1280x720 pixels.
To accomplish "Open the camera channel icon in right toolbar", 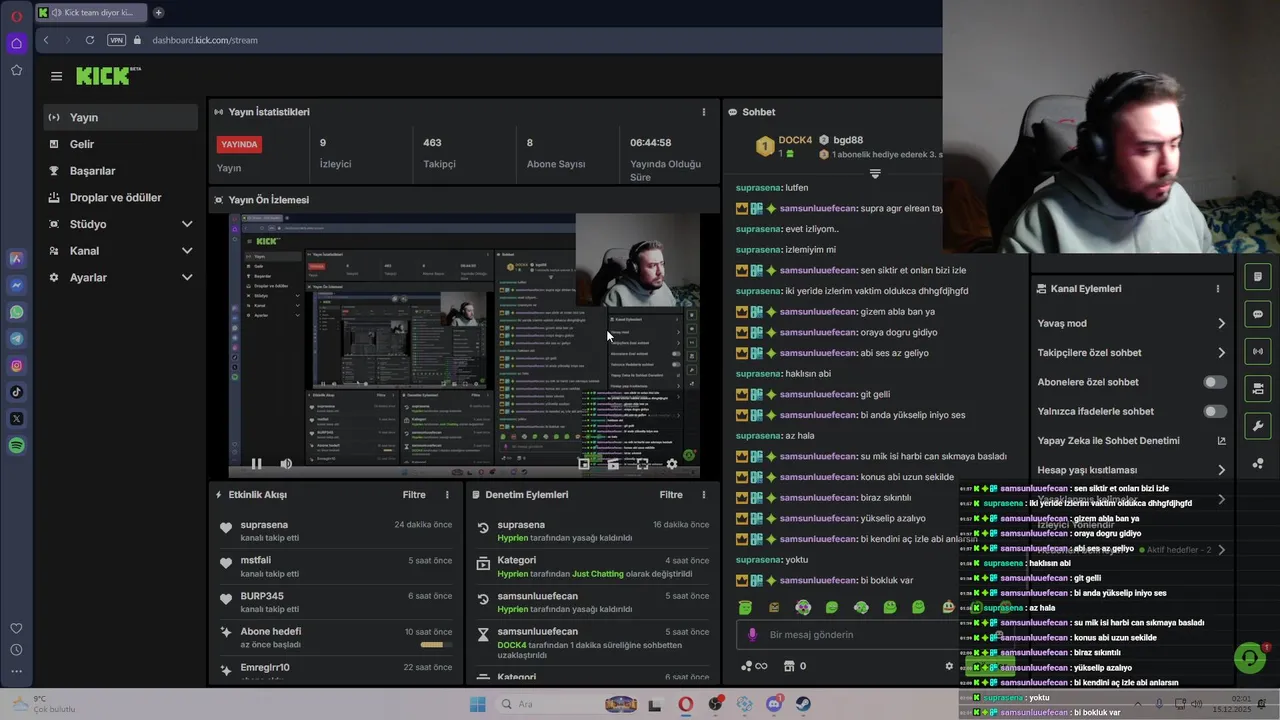I will 1258,388.
